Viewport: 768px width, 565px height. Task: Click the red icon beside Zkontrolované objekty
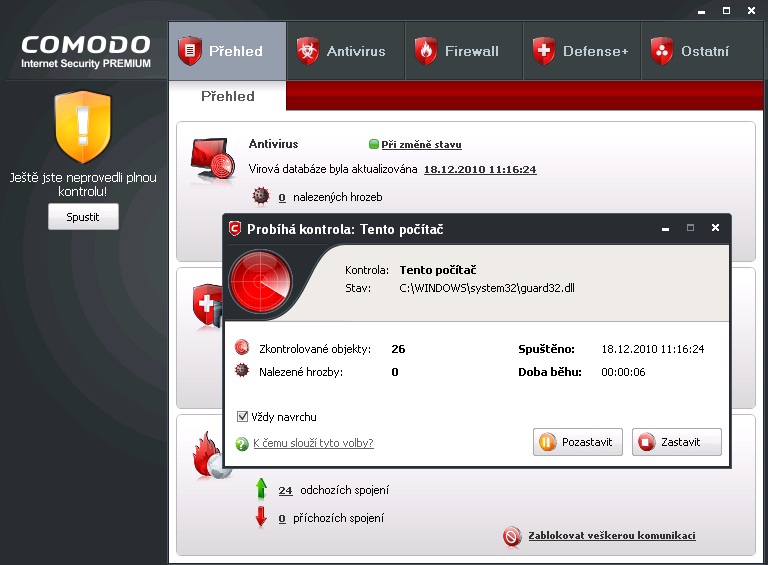tap(241, 347)
